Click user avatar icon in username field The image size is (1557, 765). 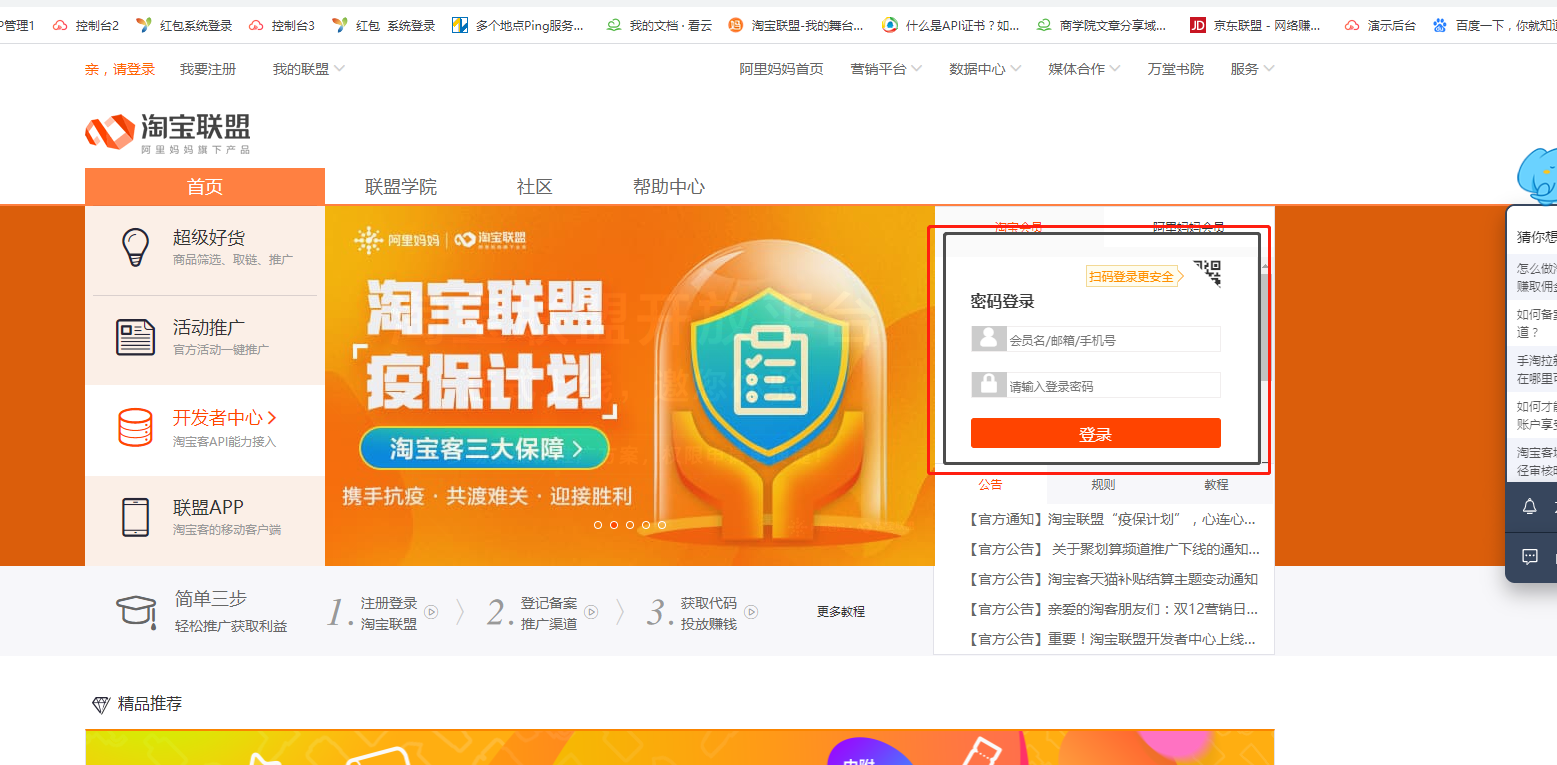point(988,339)
